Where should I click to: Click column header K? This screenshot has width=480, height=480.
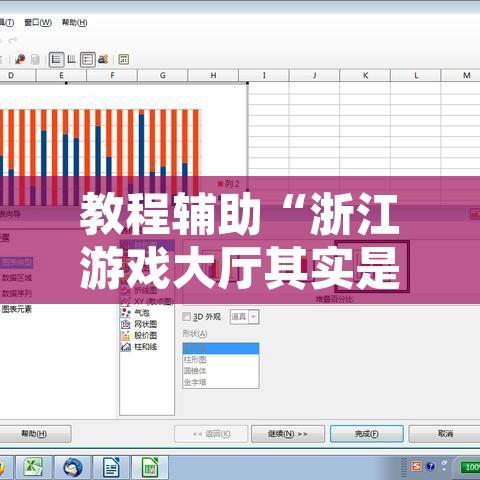365,76
